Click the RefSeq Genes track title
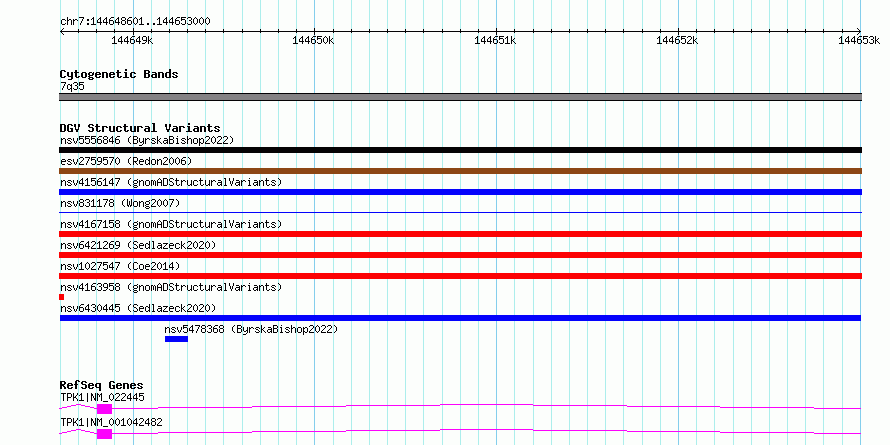890x445 pixels. (102, 386)
